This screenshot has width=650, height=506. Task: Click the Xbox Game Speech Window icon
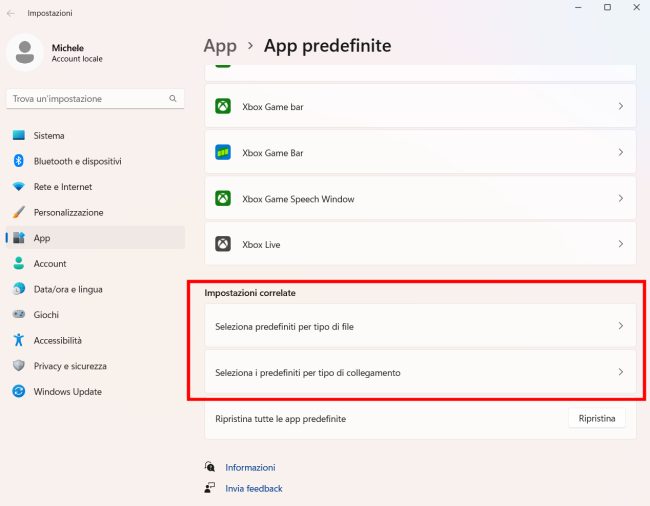[223, 199]
